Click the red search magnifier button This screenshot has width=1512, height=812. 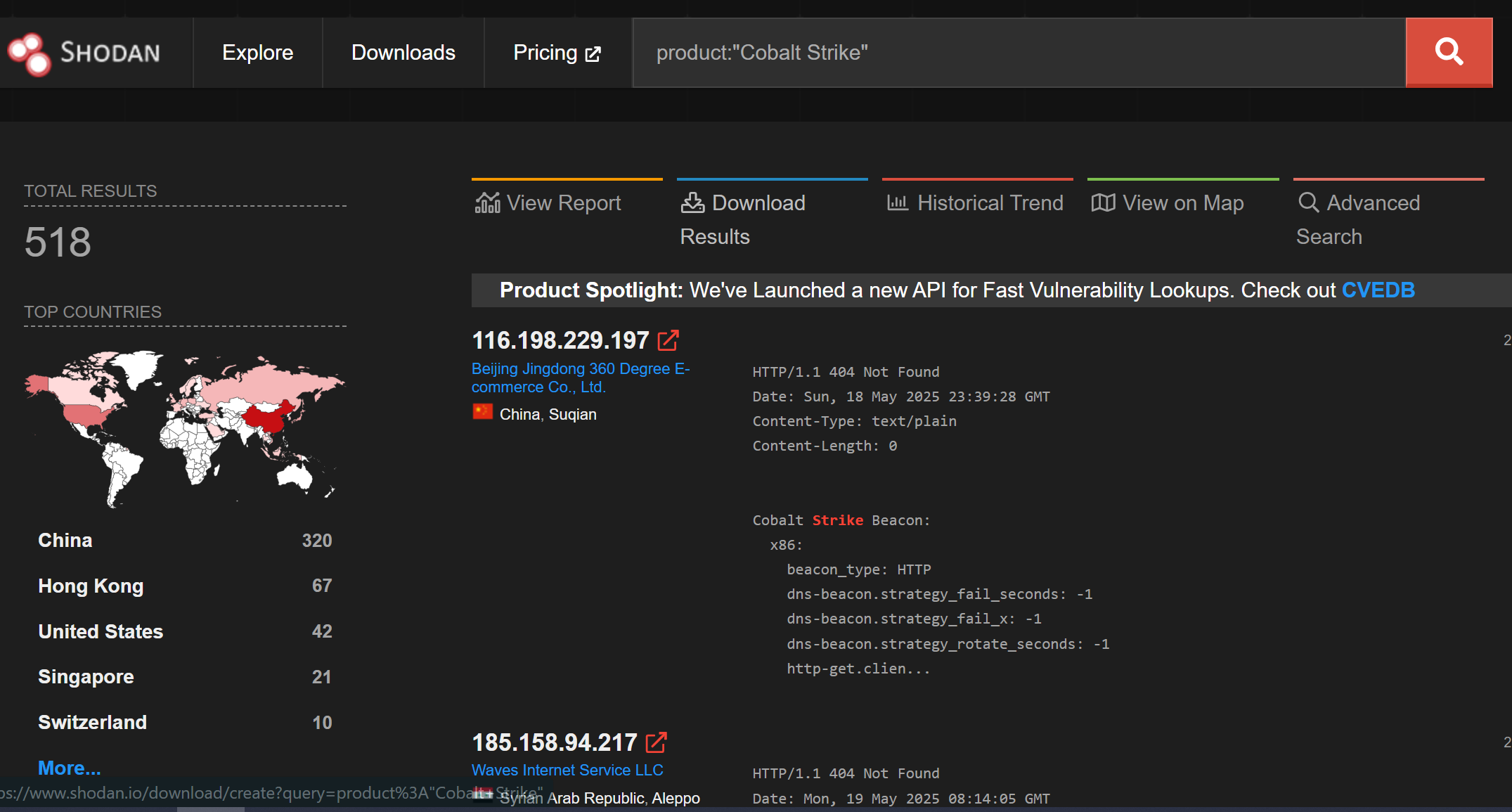click(1449, 52)
